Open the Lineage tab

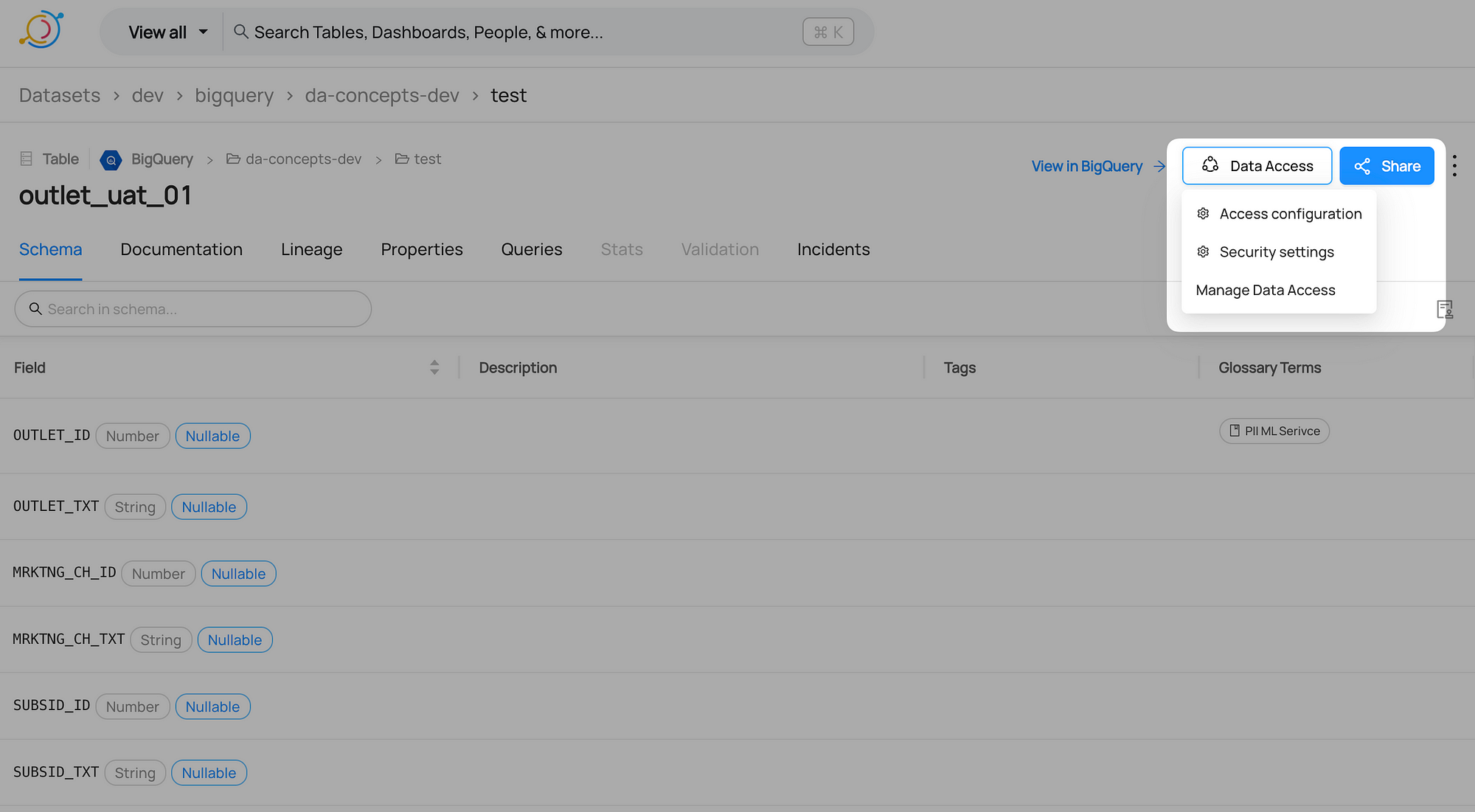coord(311,249)
